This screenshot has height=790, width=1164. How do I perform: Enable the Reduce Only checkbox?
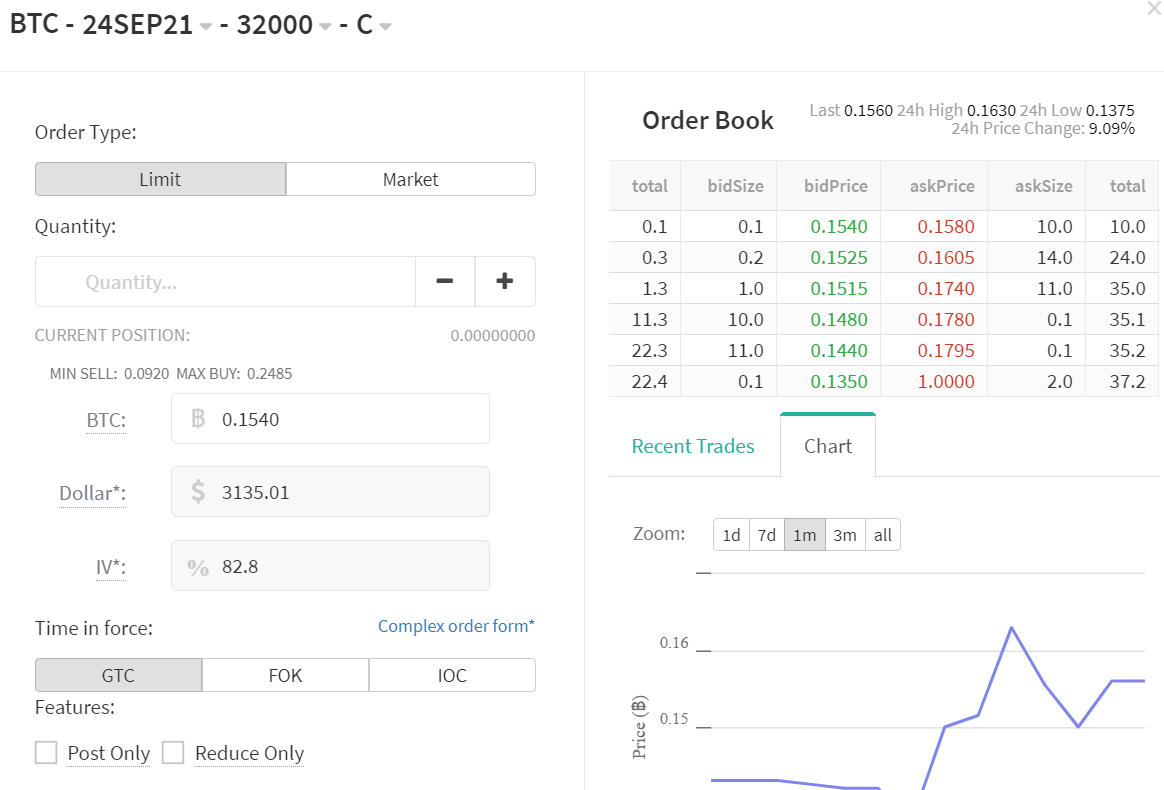click(173, 752)
